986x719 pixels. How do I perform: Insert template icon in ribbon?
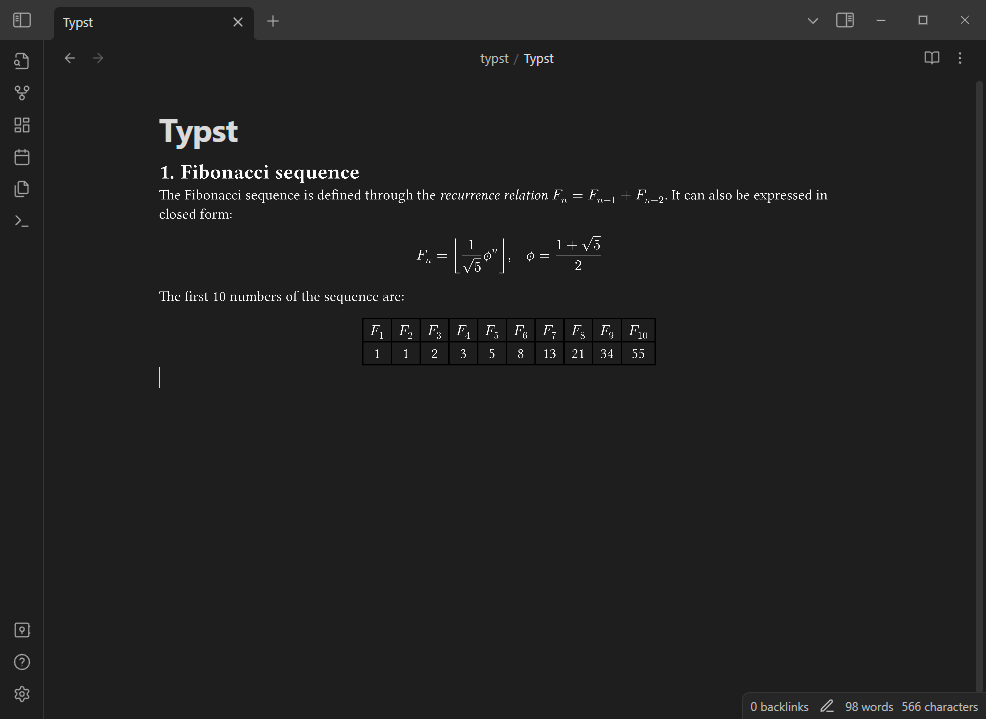pos(22,189)
